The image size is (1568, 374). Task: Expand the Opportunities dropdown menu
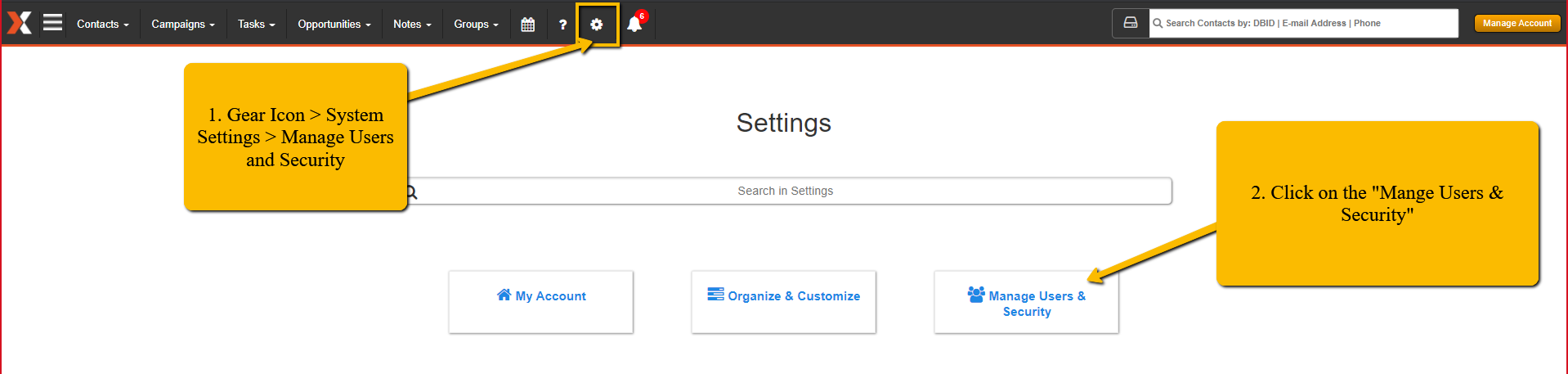(334, 25)
